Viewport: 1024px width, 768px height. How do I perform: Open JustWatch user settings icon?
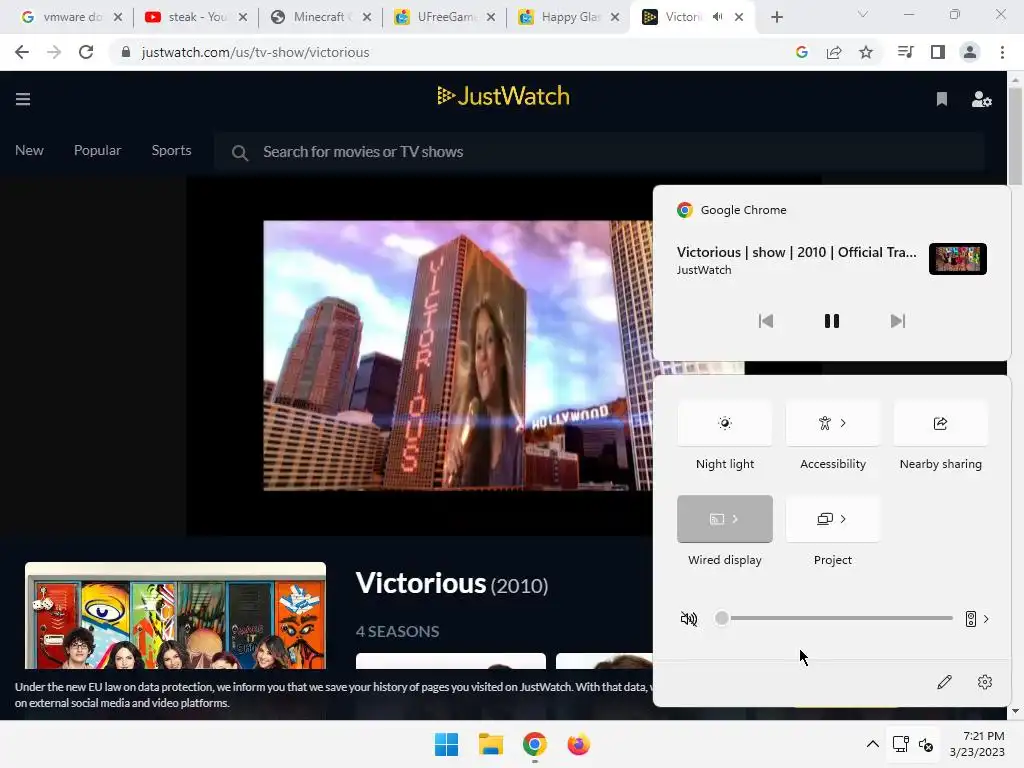click(x=982, y=99)
